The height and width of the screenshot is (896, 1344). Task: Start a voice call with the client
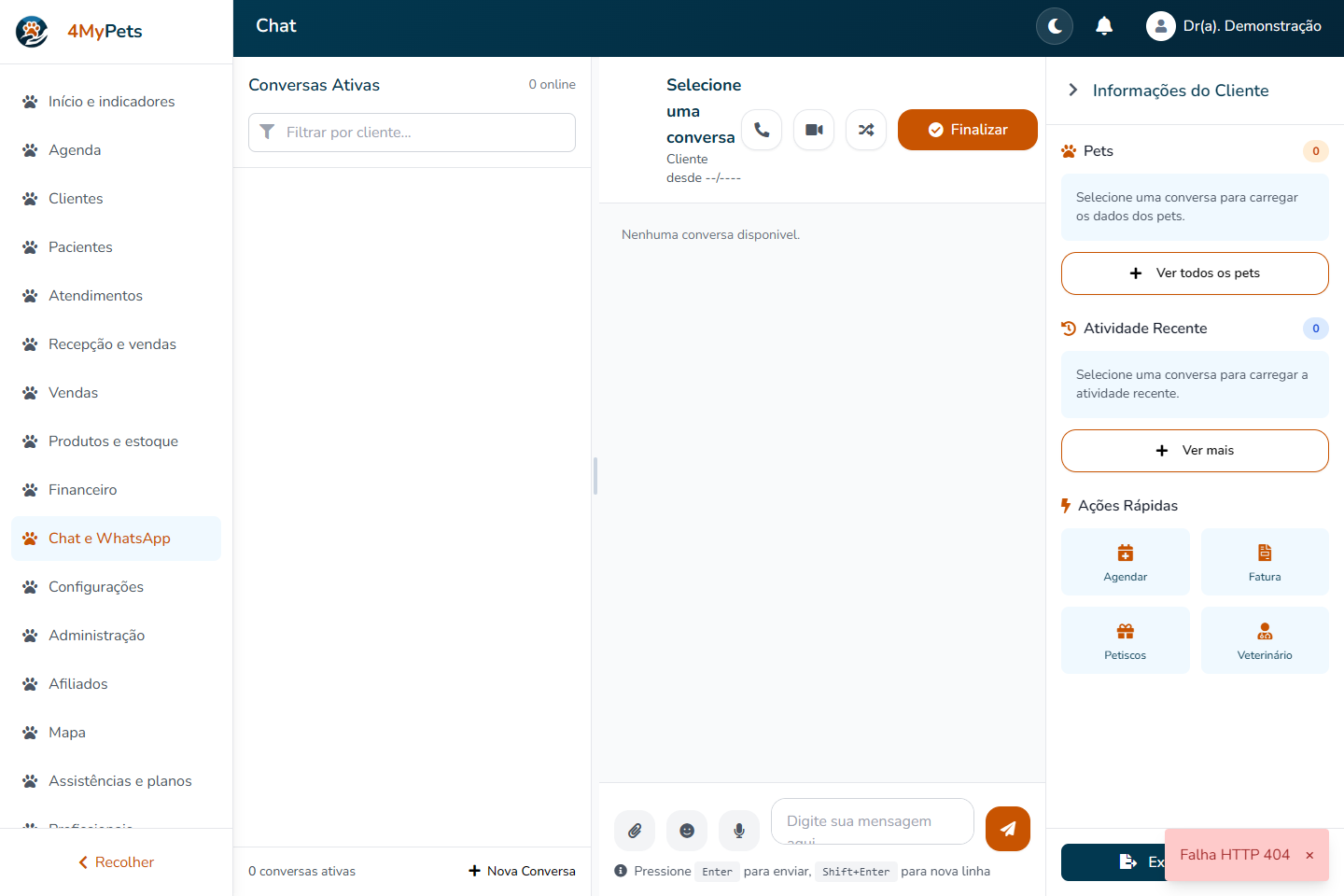(x=762, y=130)
